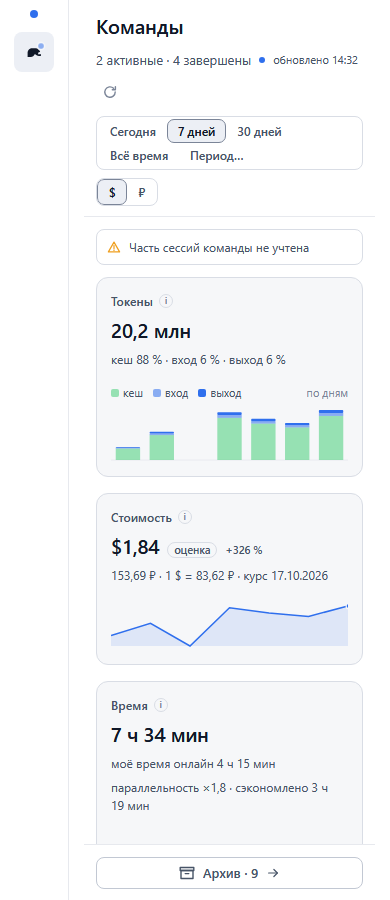Click the $1,84 cost value
The width and height of the screenshot is (390, 900).
click(135, 548)
